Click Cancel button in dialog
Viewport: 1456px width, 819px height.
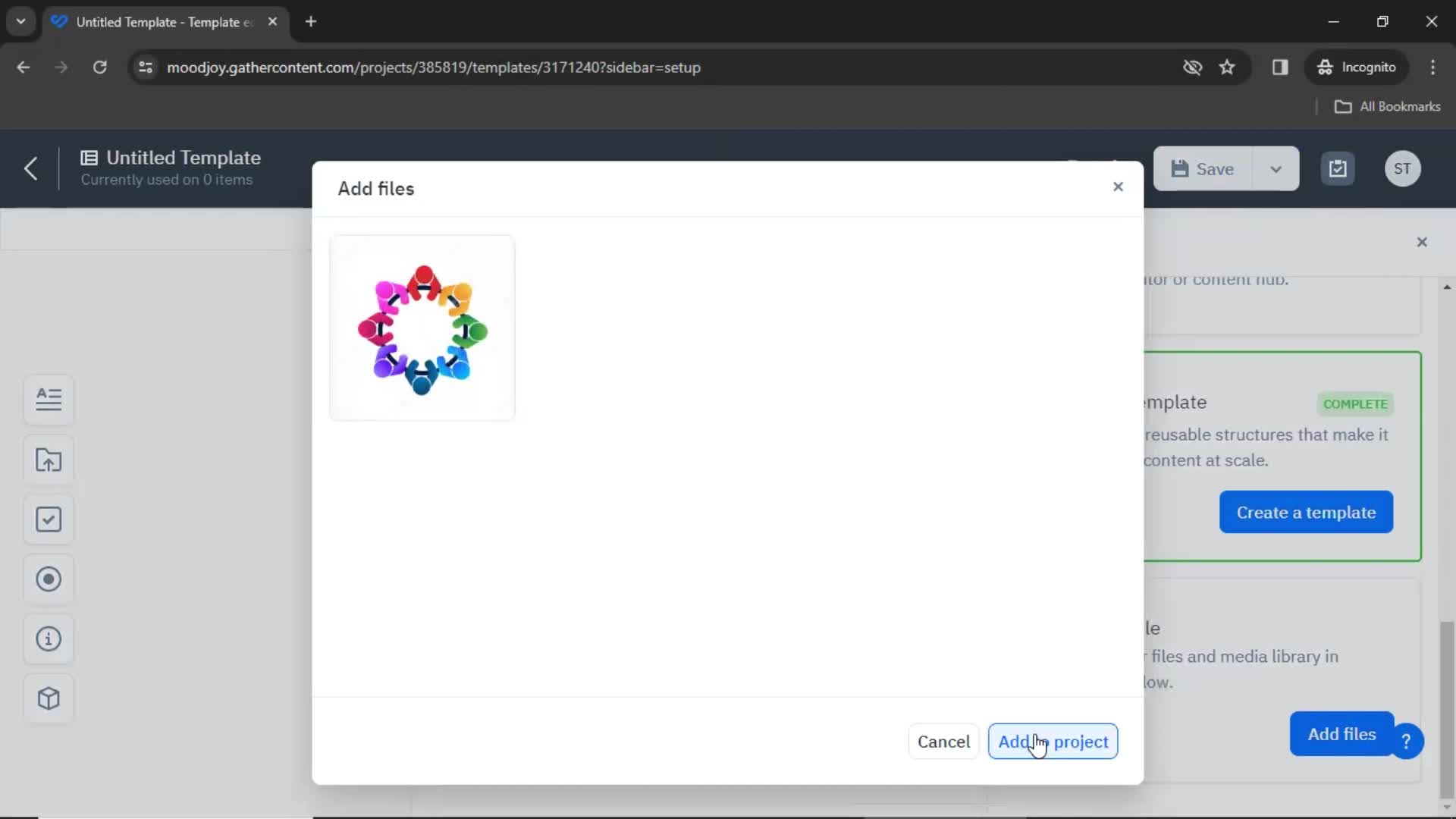tap(943, 741)
